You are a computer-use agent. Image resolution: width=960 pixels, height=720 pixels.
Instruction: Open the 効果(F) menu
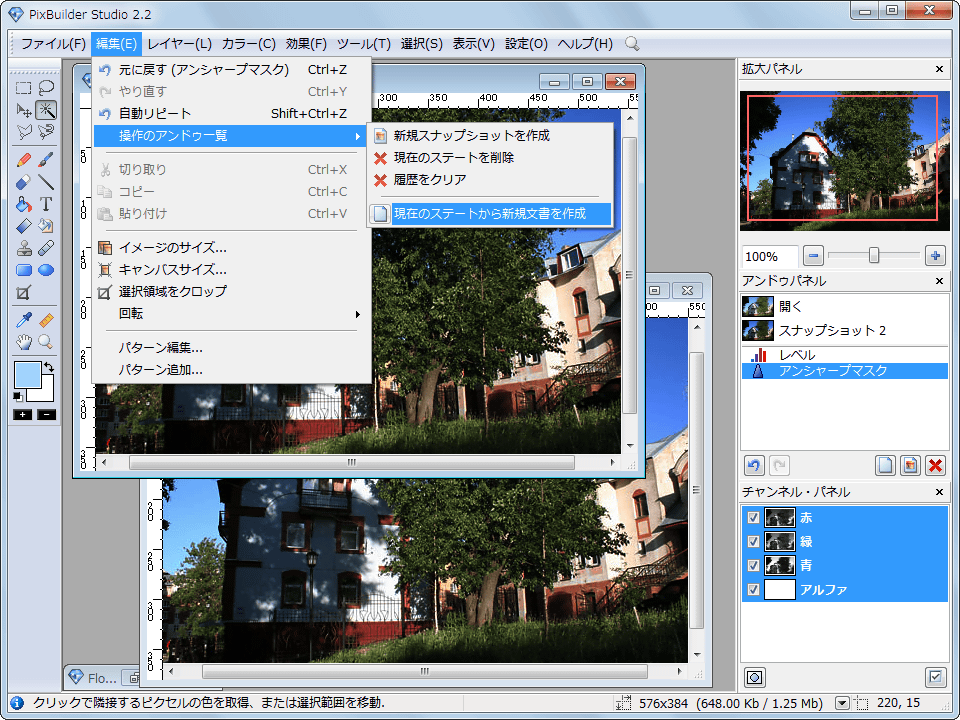306,44
